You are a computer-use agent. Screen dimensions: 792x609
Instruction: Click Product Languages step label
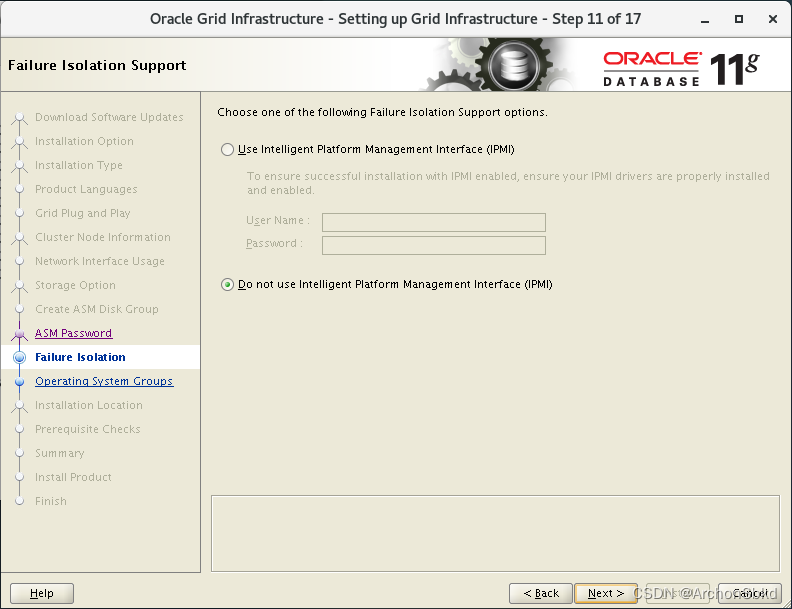(x=86, y=189)
